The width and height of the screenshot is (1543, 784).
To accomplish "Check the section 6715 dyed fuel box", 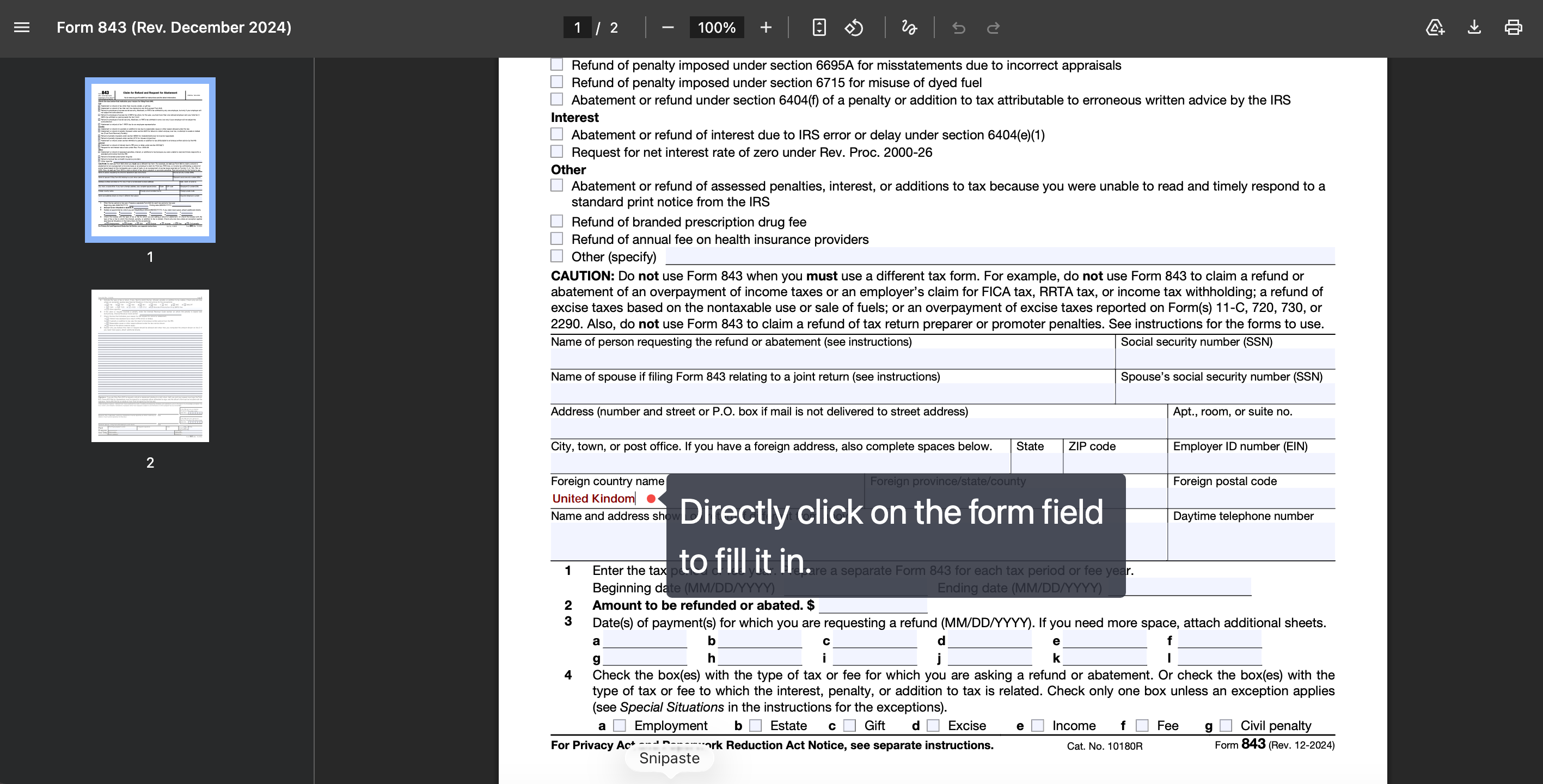I will tap(557, 82).
